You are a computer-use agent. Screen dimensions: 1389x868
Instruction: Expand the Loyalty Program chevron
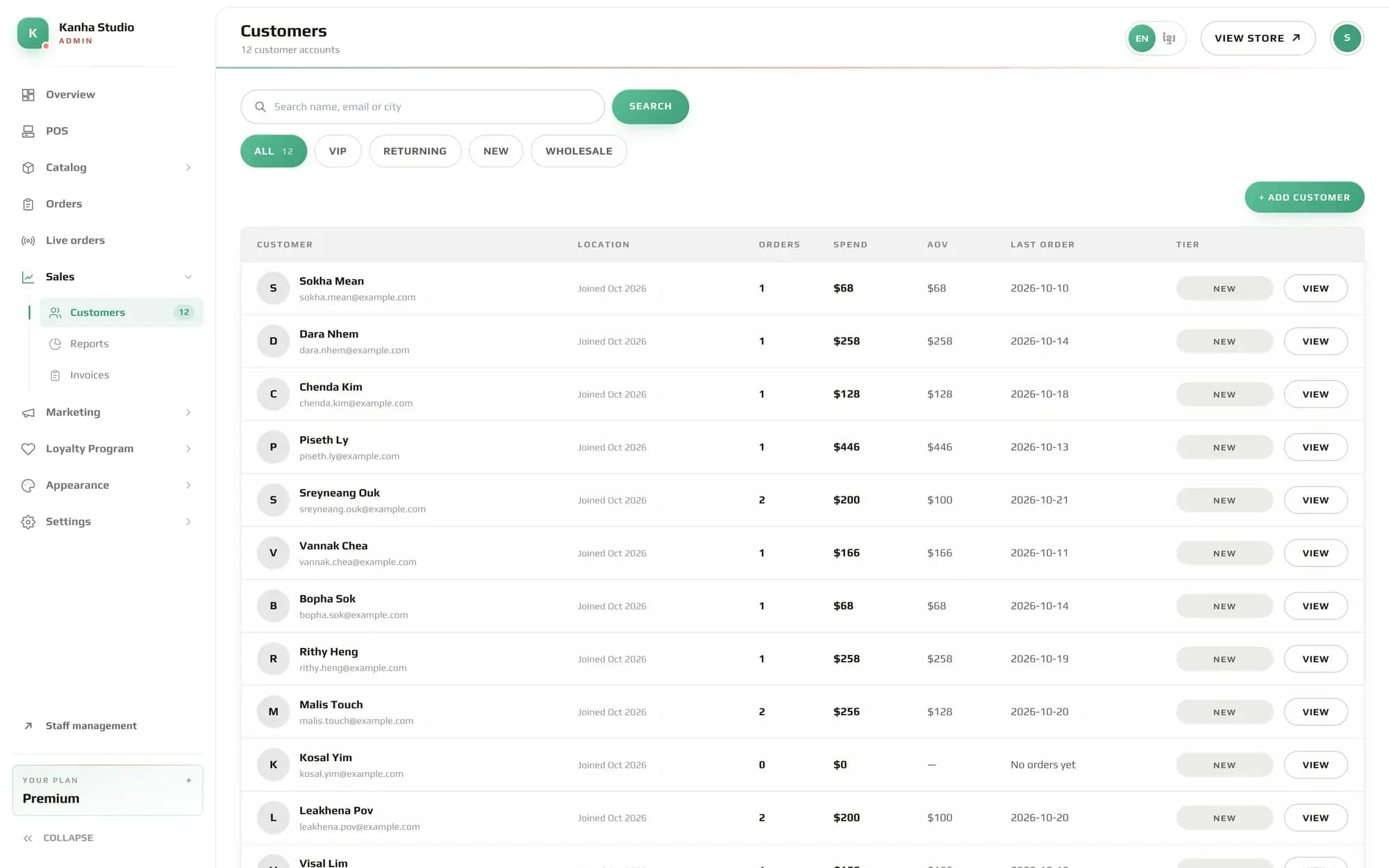click(188, 449)
